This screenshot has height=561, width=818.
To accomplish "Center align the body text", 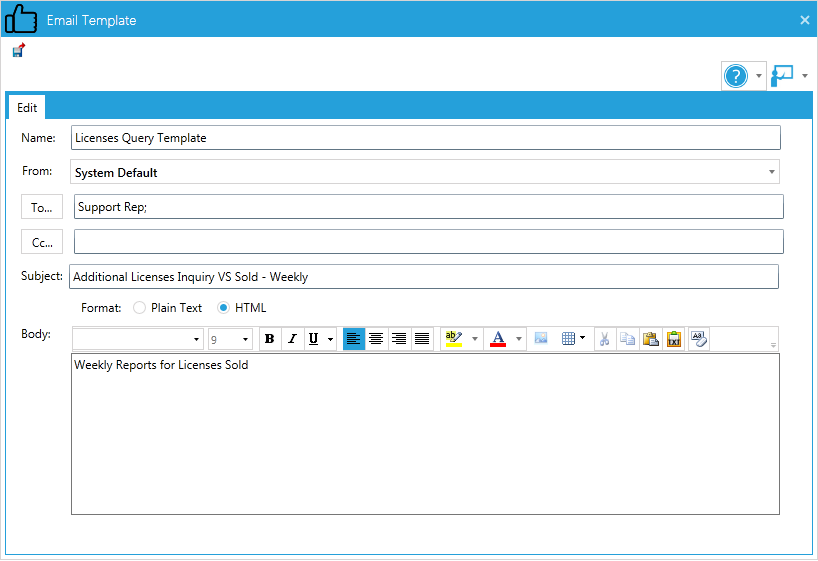I will (x=376, y=339).
